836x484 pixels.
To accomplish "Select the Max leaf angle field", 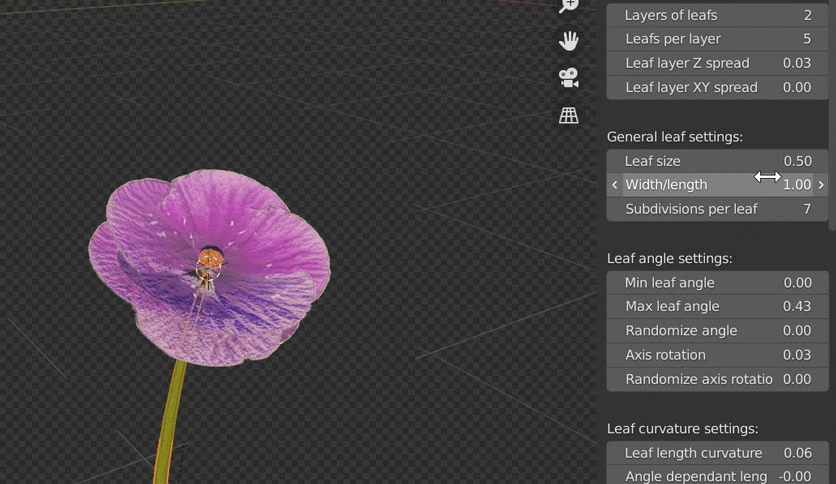I will (717, 306).
